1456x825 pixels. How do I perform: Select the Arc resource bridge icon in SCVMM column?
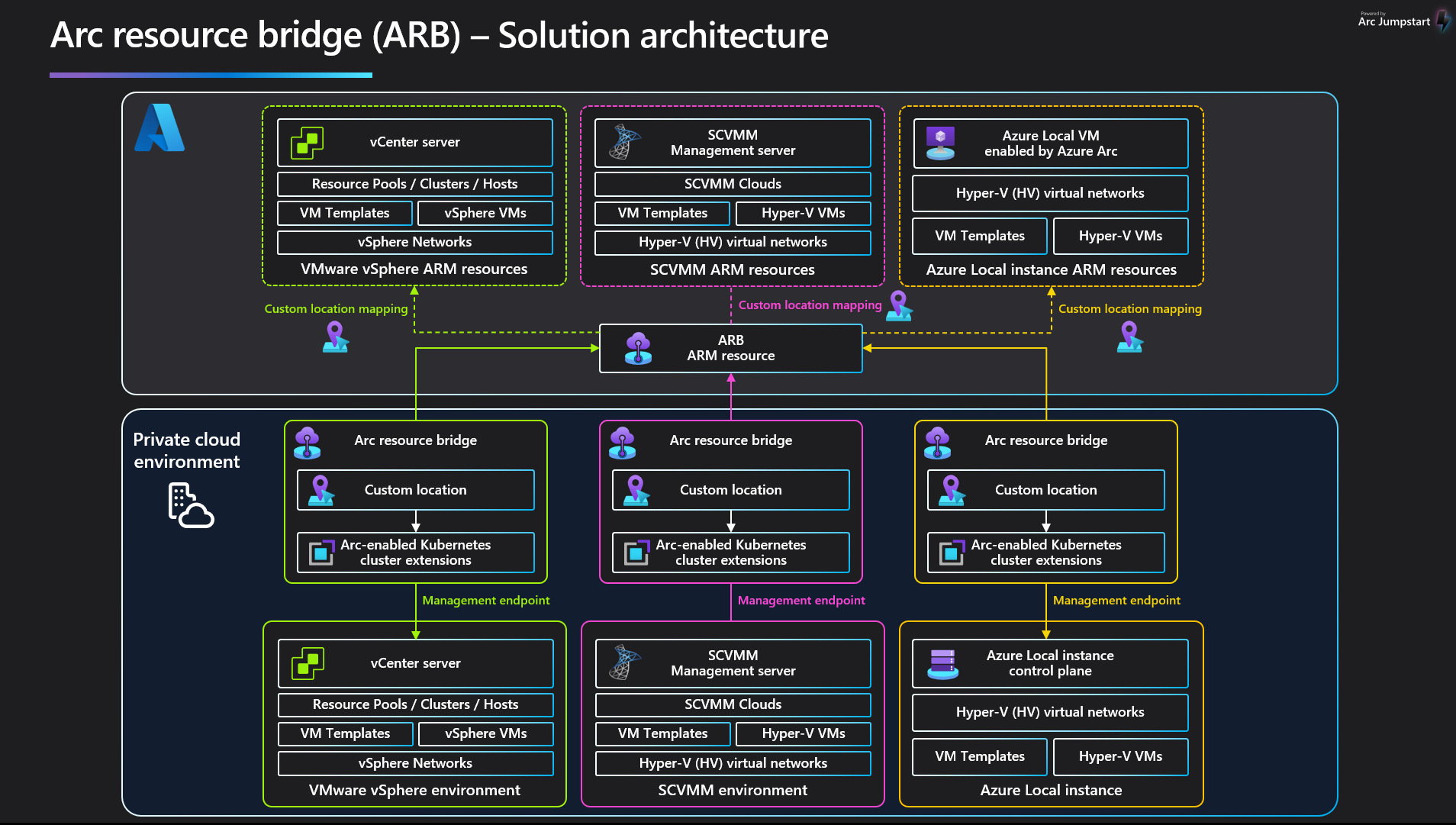pyautogui.click(x=623, y=440)
